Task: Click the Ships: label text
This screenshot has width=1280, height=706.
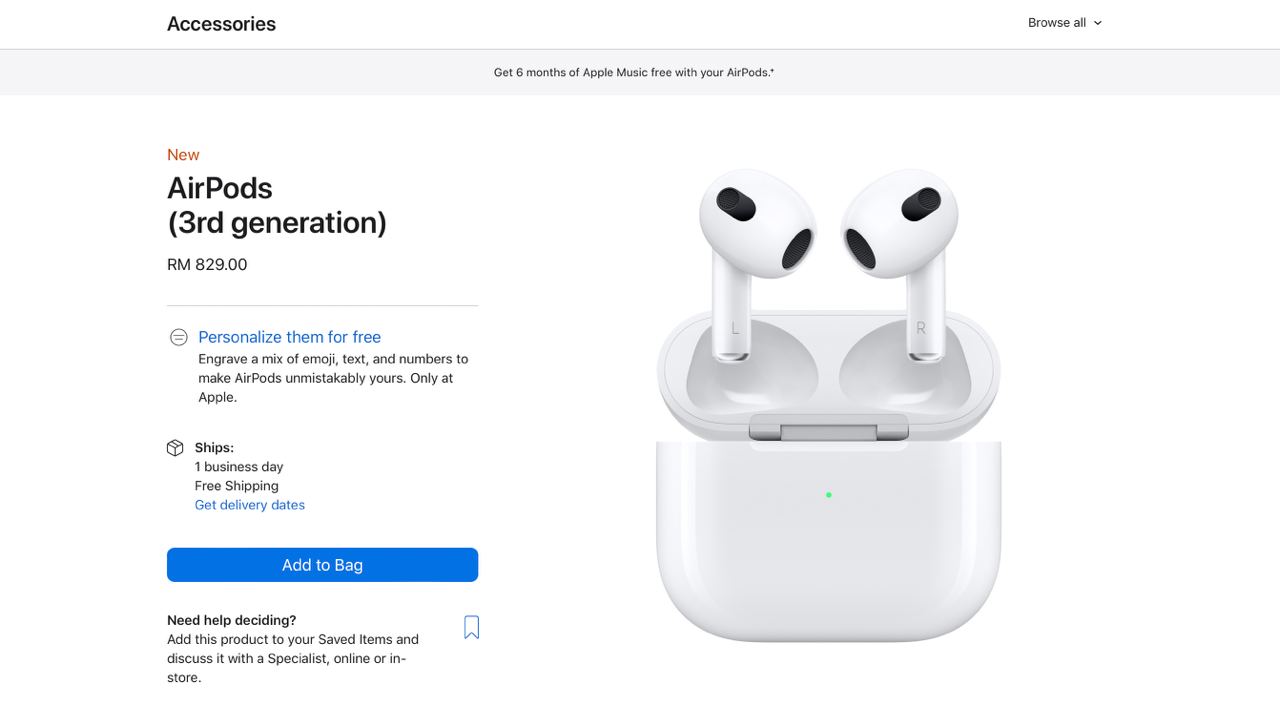Action: coord(214,448)
